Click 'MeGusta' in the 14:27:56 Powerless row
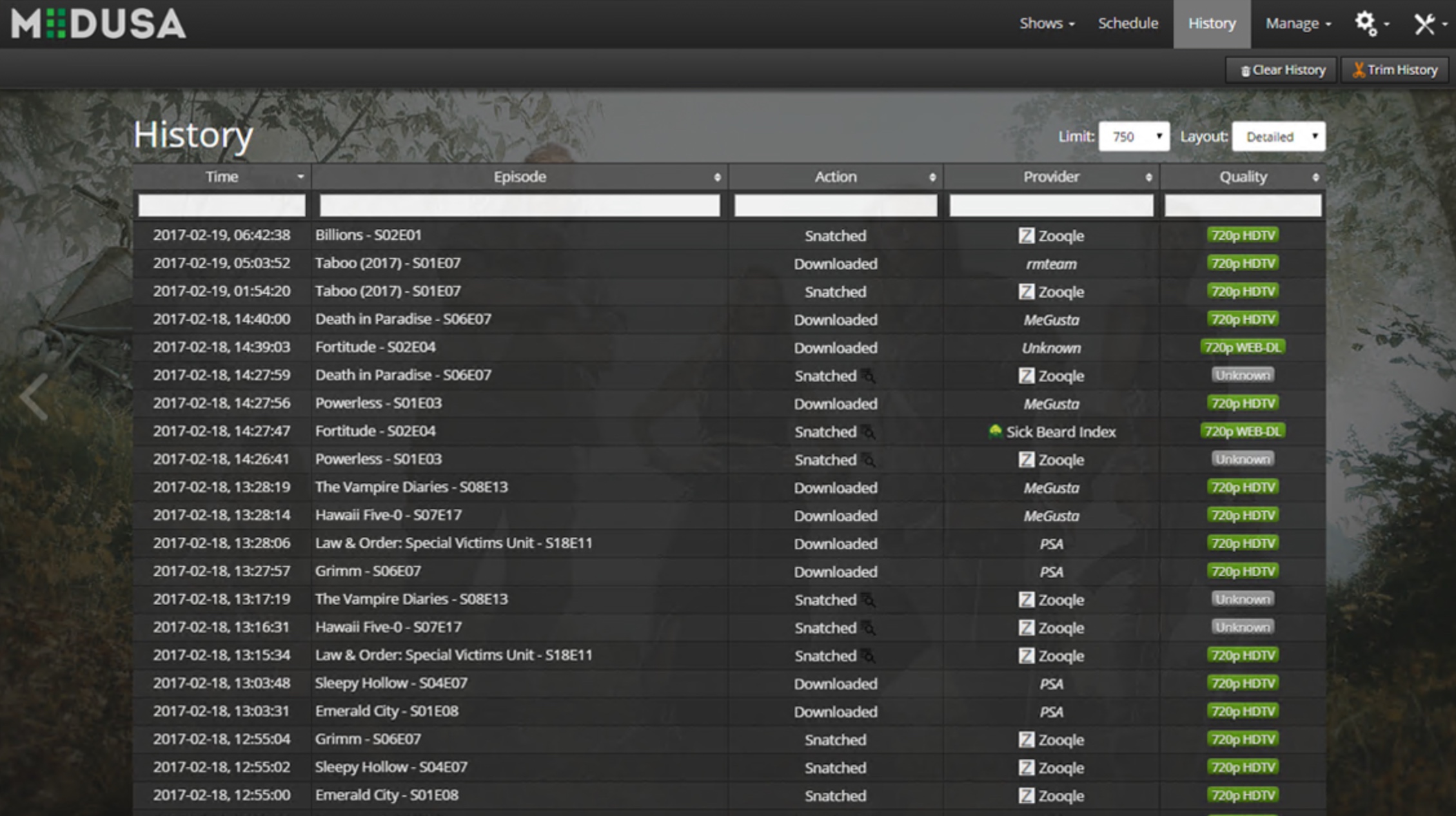Viewport: 1456px width, 816px height. tap(1051, 403)
